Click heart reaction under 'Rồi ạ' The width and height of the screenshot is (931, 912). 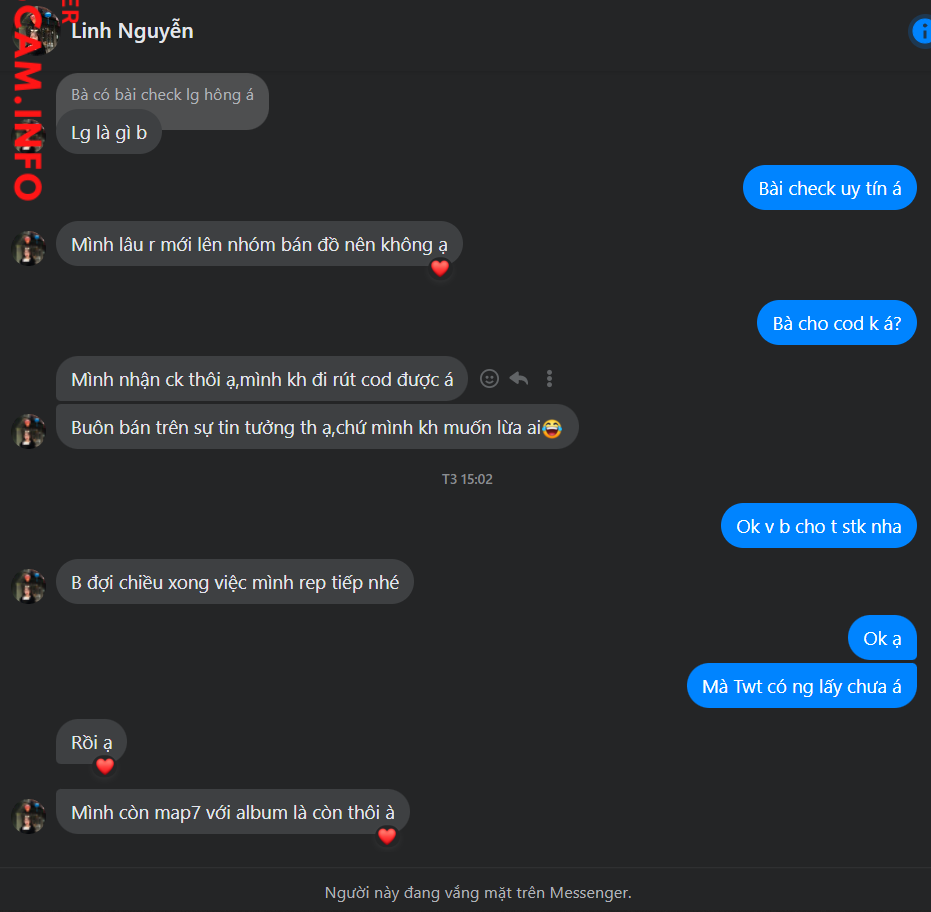tap(105, 766)
